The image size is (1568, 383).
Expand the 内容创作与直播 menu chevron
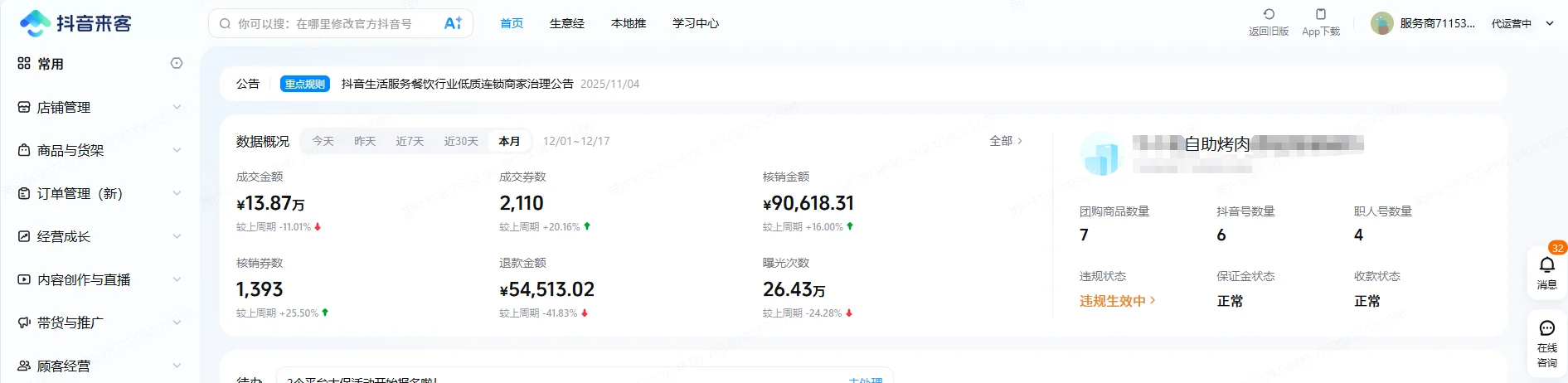pyautogui.click(x=177, y=279)
